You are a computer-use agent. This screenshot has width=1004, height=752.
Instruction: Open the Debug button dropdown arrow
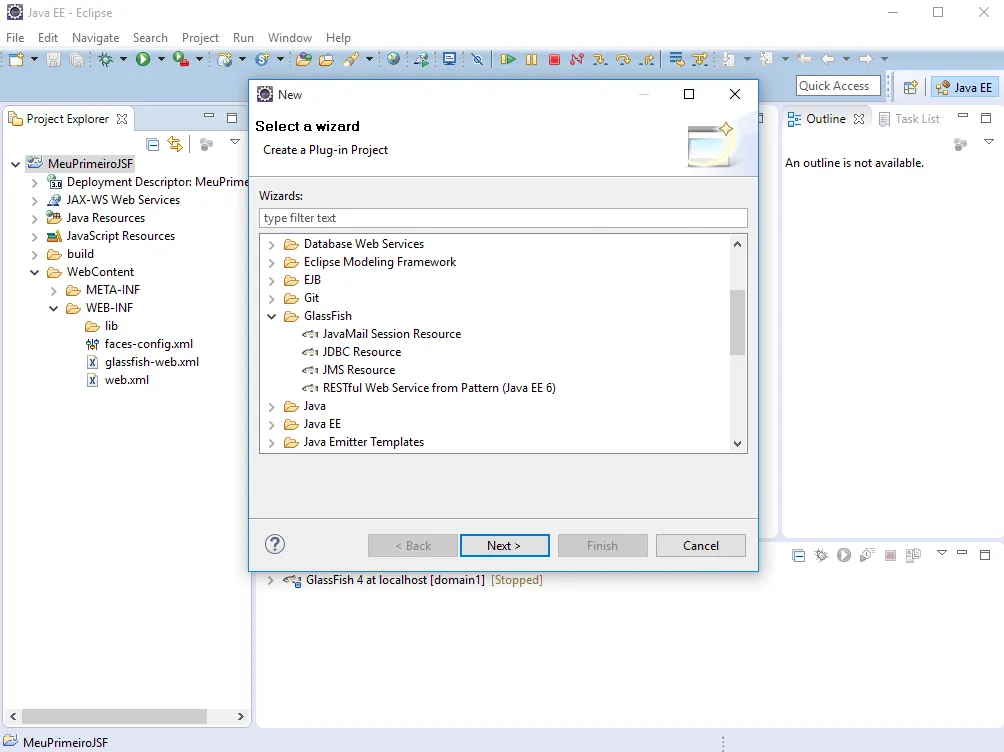124,60
